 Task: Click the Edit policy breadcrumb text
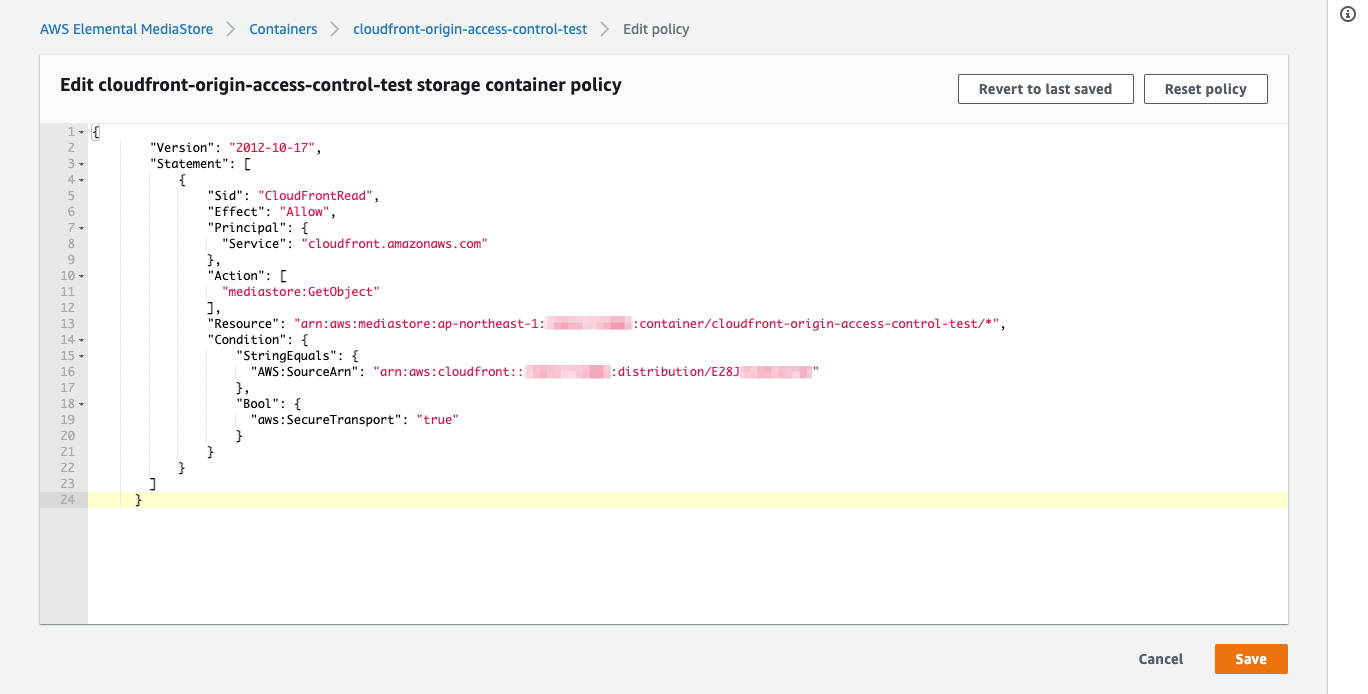(x=656, y=29)
